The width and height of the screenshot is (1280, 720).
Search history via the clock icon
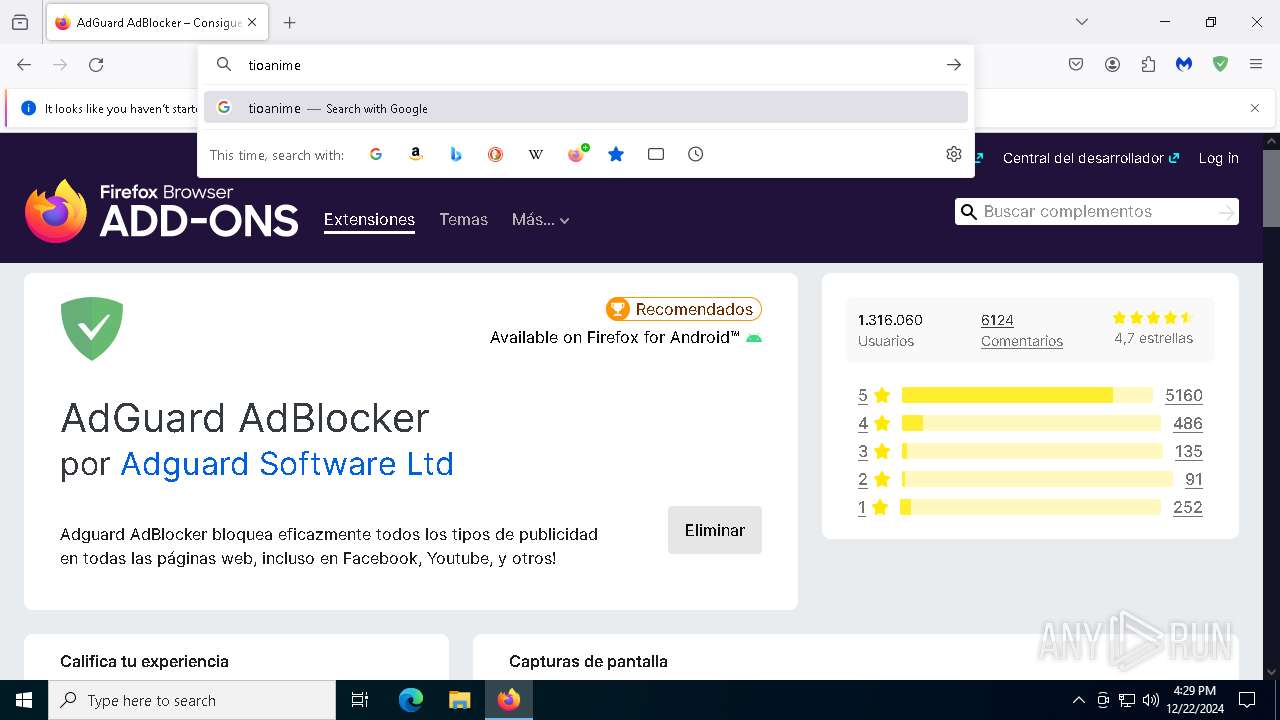point(696,154)
